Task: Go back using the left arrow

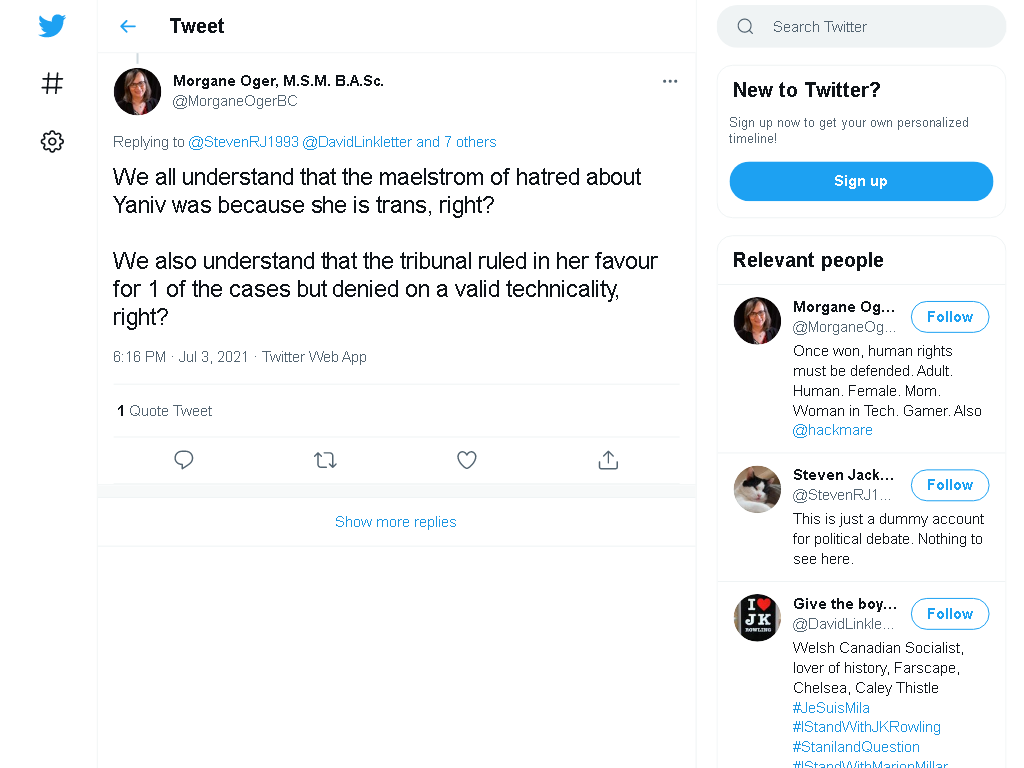Action: pyautogui.click(x=128, y=26)
